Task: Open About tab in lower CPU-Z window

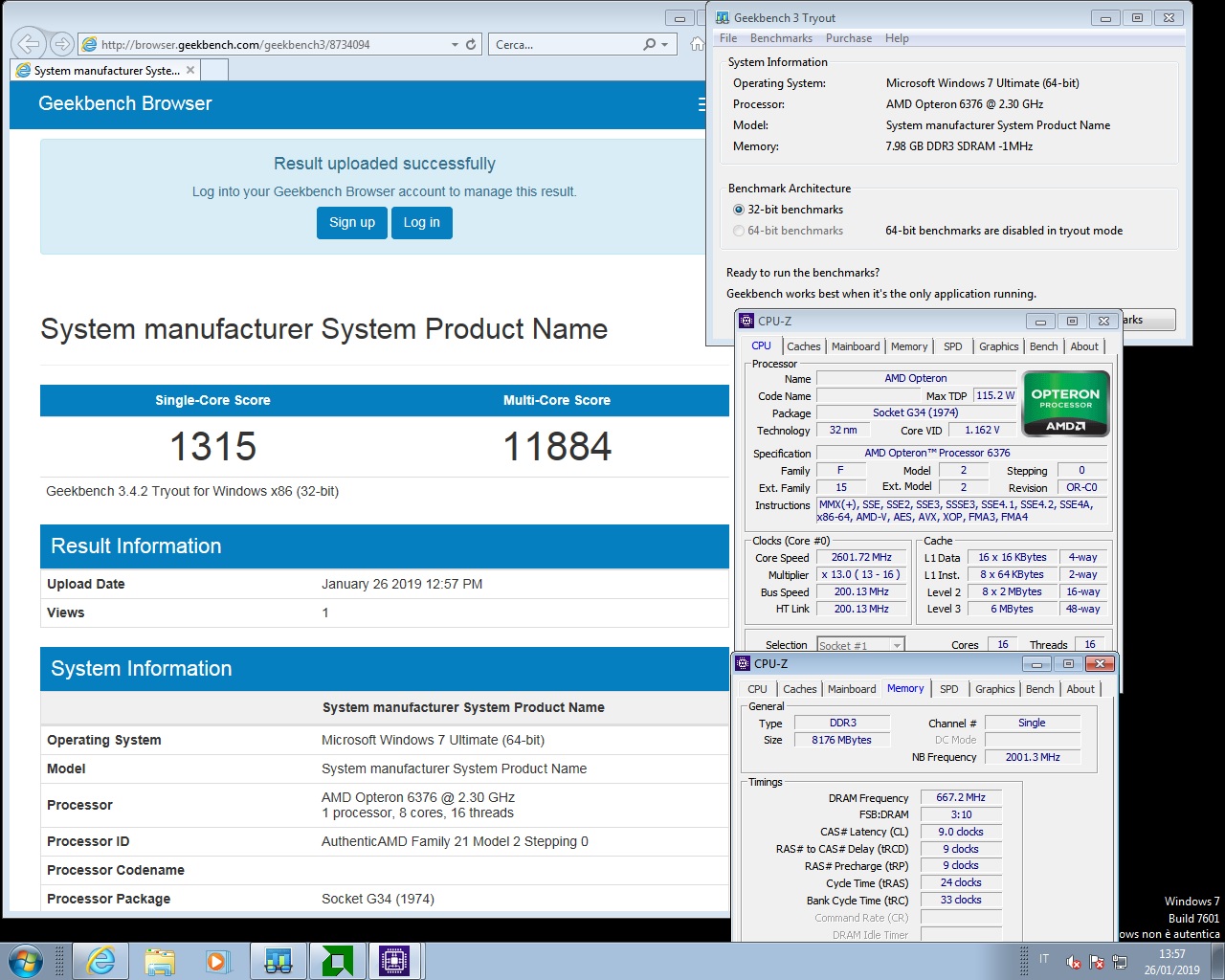Action: pyautogui.click(x=1080, y=689)
